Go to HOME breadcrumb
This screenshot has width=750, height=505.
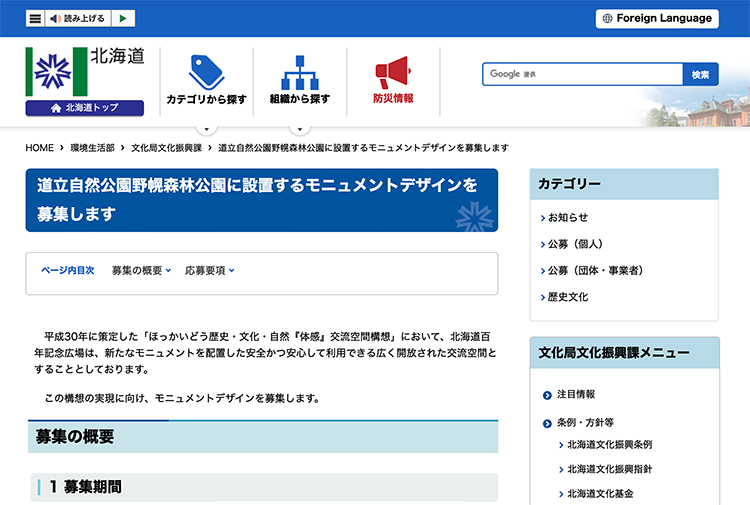point(39,148)
